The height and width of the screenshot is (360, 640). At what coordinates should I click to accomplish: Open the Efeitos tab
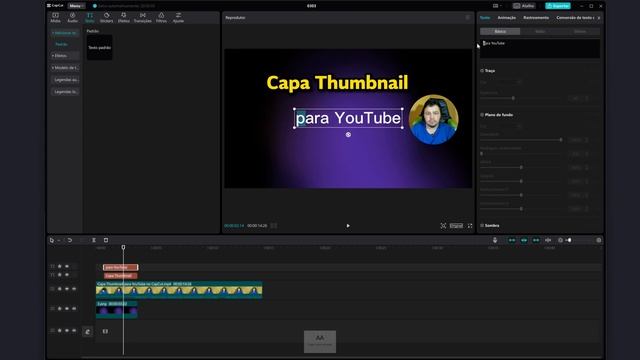pos(124,18)
